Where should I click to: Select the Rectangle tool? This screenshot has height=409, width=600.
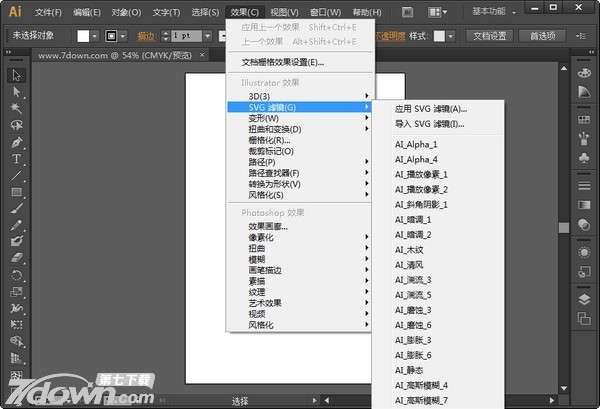pos(16,192)
